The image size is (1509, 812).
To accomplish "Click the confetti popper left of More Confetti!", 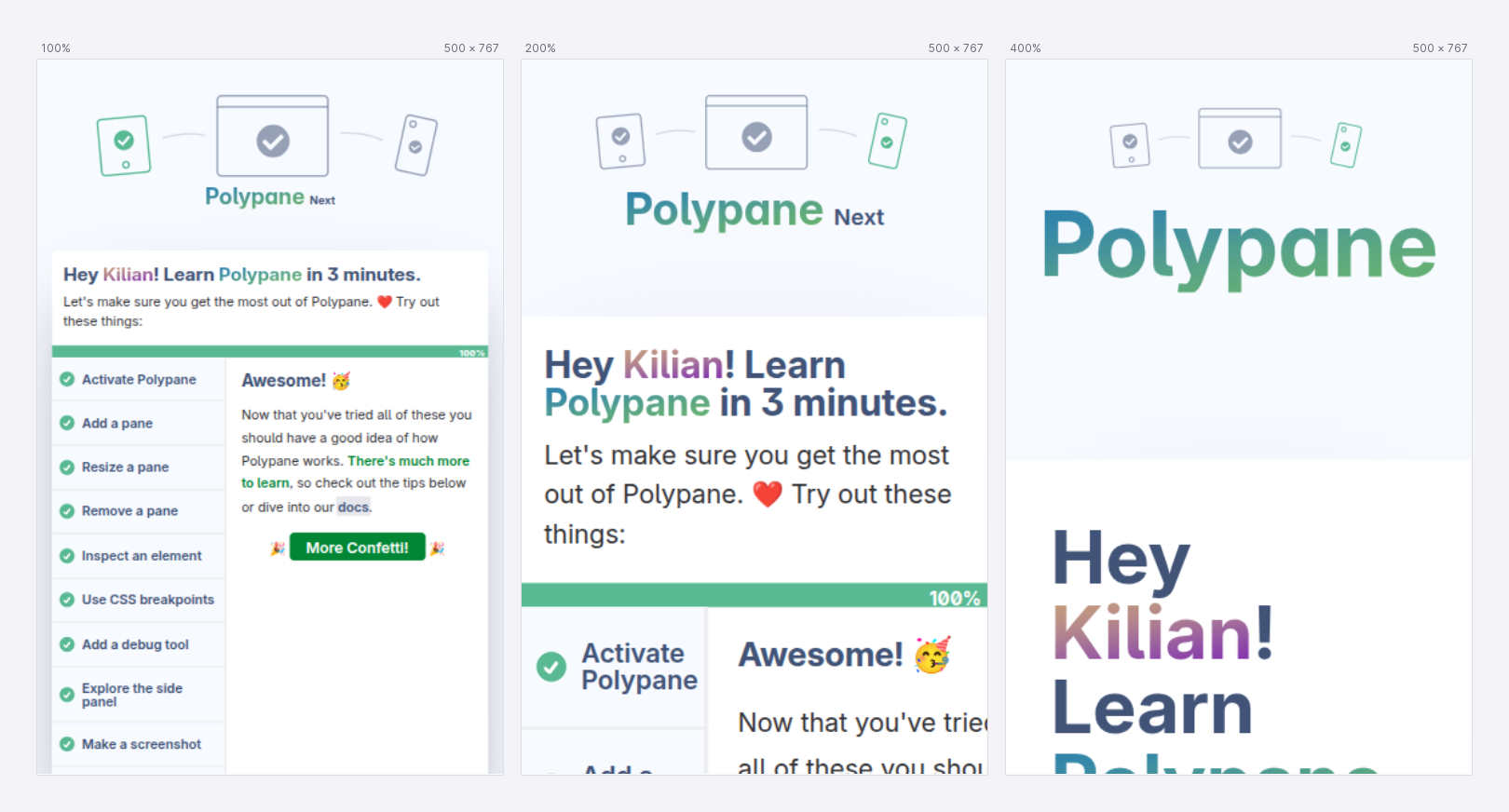I will coord(278,548).
